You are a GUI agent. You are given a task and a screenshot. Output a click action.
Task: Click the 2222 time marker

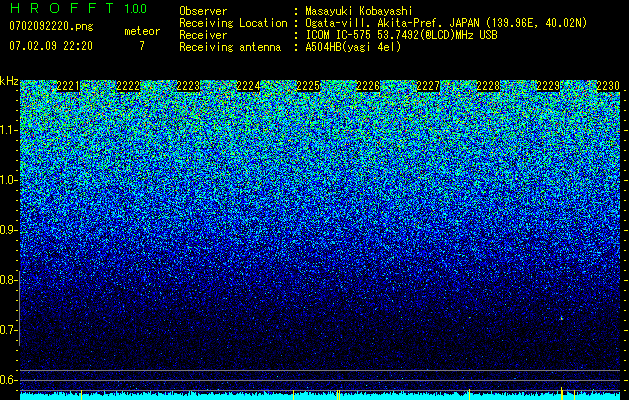coord(128,86)
